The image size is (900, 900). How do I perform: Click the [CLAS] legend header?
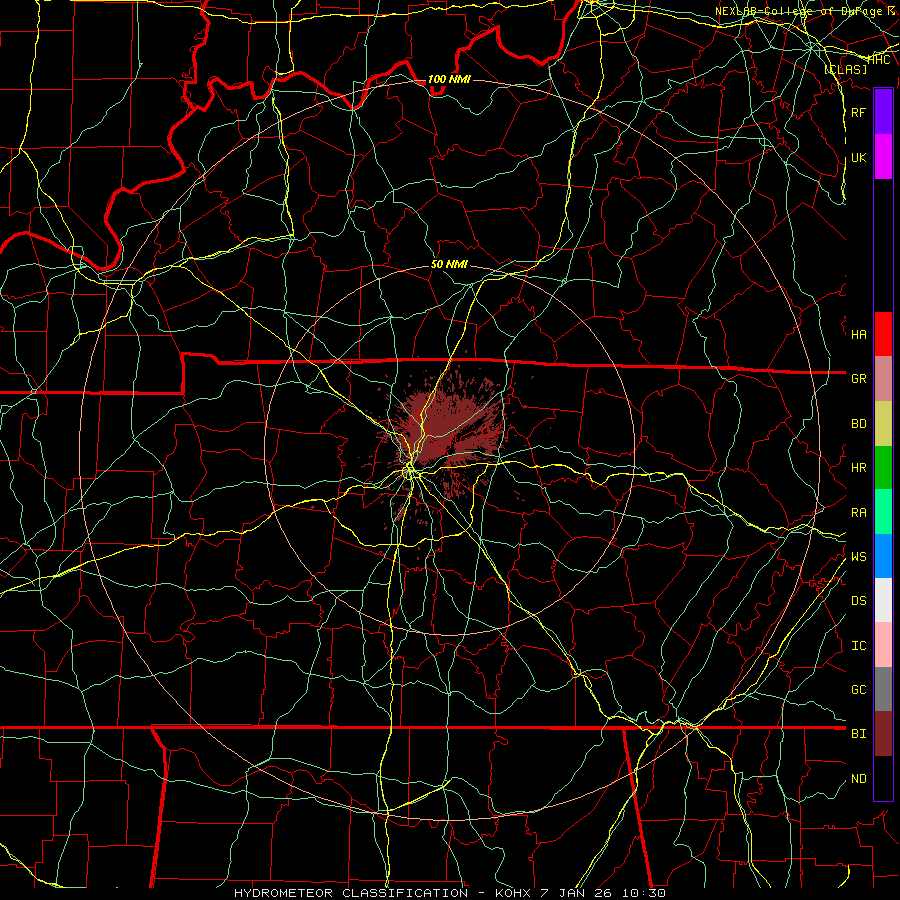[x=845, y=69]
